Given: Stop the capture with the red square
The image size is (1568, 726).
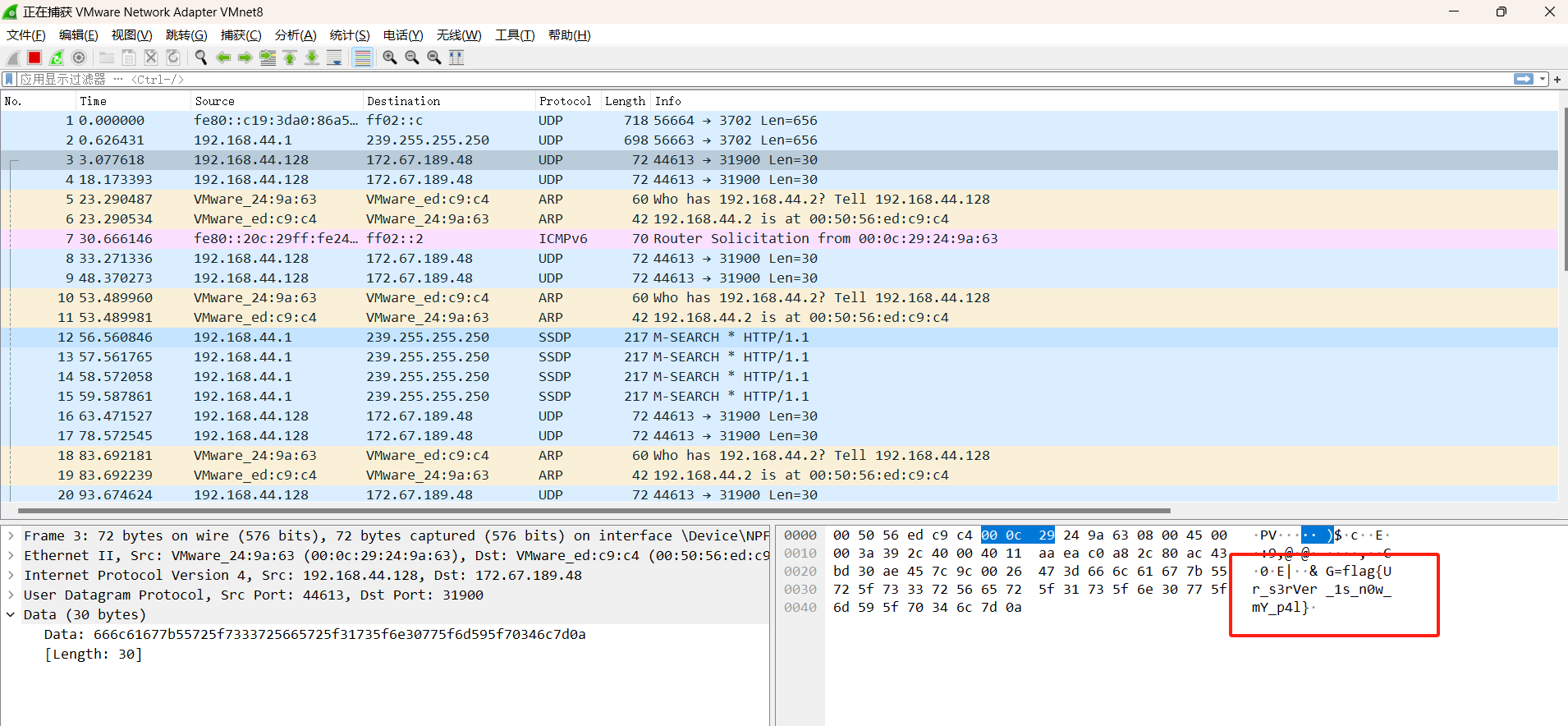Looking at the screenshot, I should click(x=34, y=57).
